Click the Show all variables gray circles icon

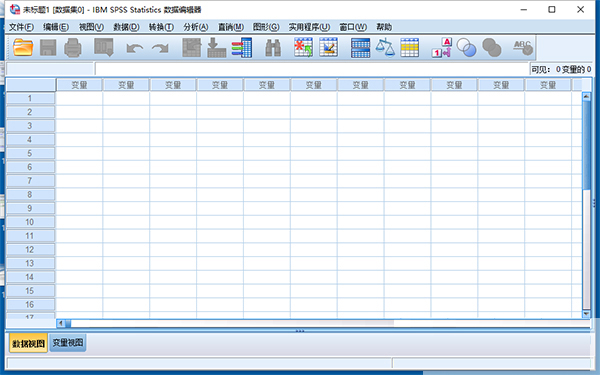click(492, 48)
